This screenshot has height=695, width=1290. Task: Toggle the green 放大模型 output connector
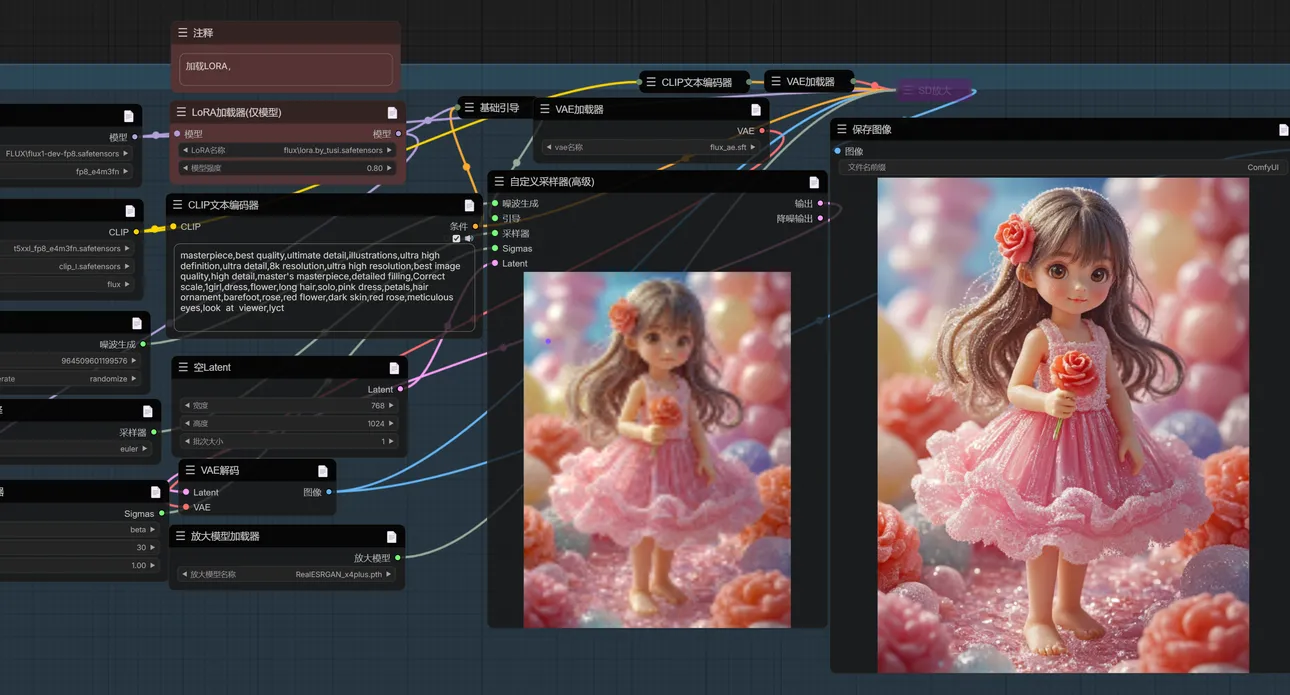pyautogui.click(x=398, y=558)
